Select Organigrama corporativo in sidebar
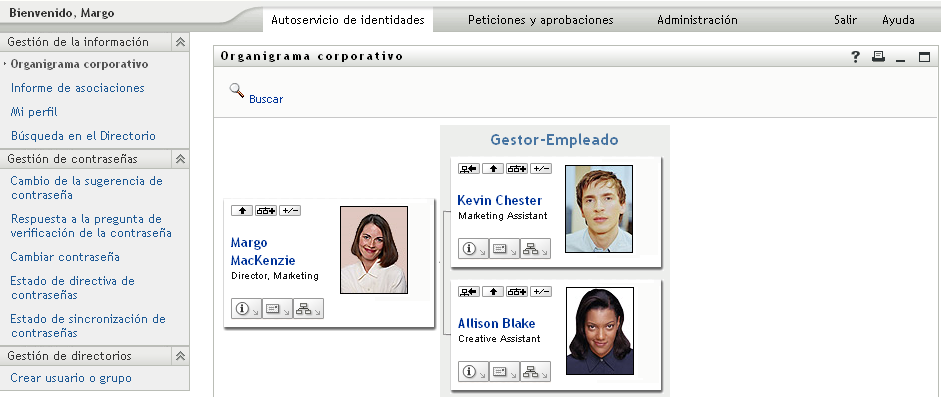 coord(79,64)
